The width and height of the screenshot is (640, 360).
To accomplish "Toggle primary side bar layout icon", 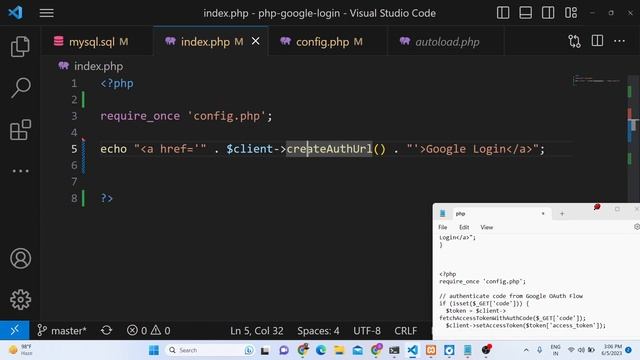I will tap(503, 13).
